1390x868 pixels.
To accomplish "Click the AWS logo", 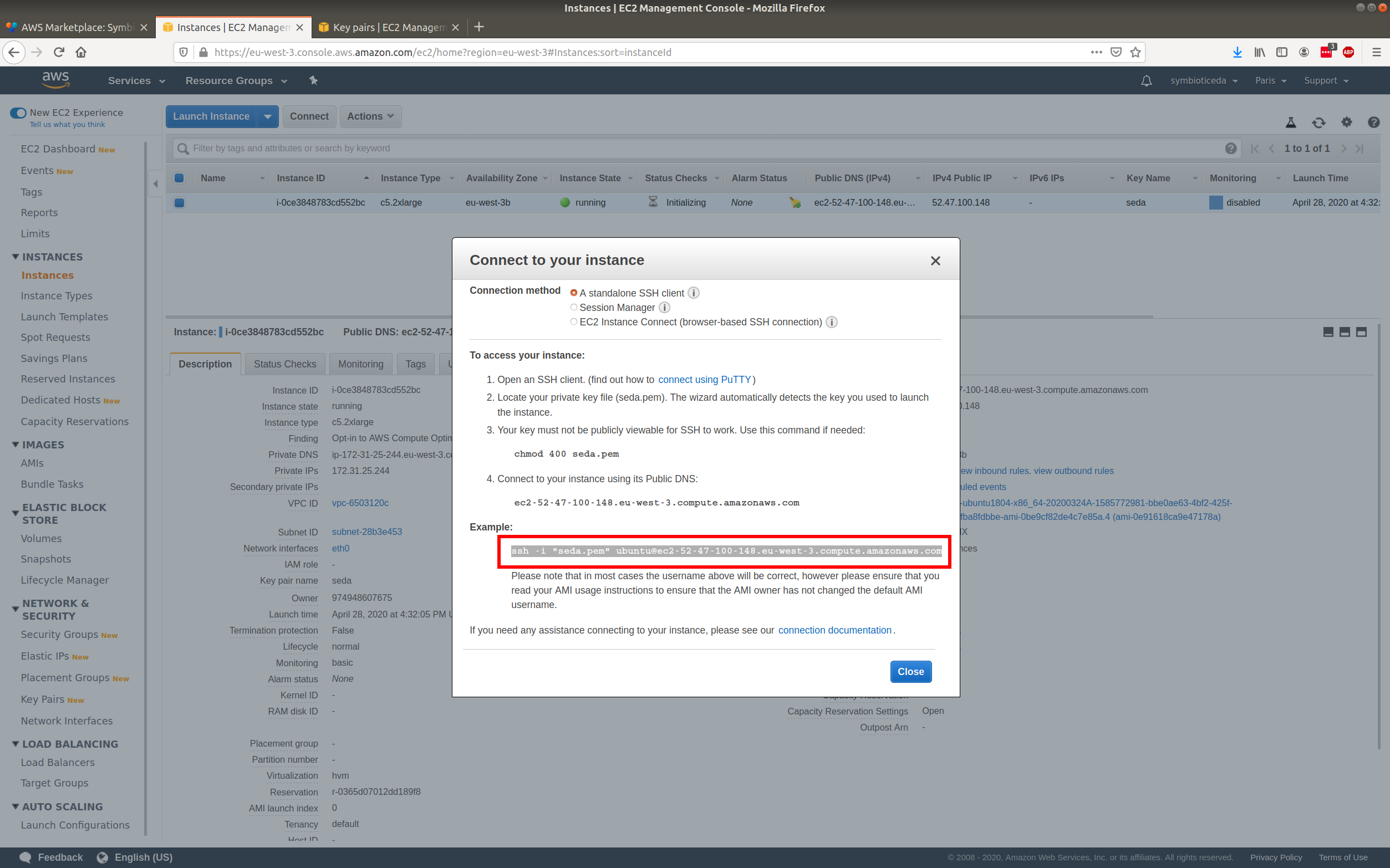I will [55, 80].
